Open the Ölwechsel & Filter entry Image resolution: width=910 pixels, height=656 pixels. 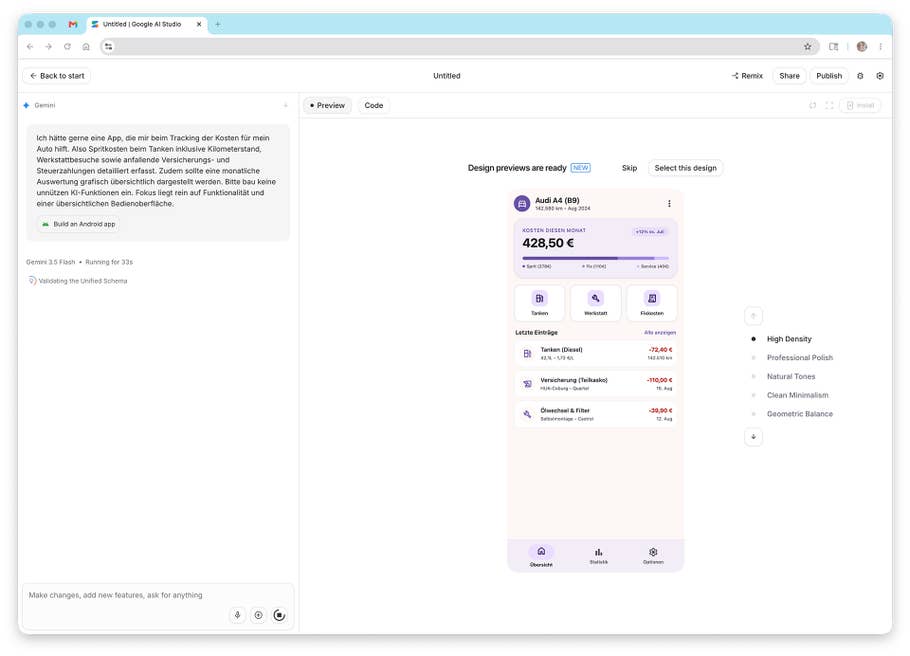[595, 414]
